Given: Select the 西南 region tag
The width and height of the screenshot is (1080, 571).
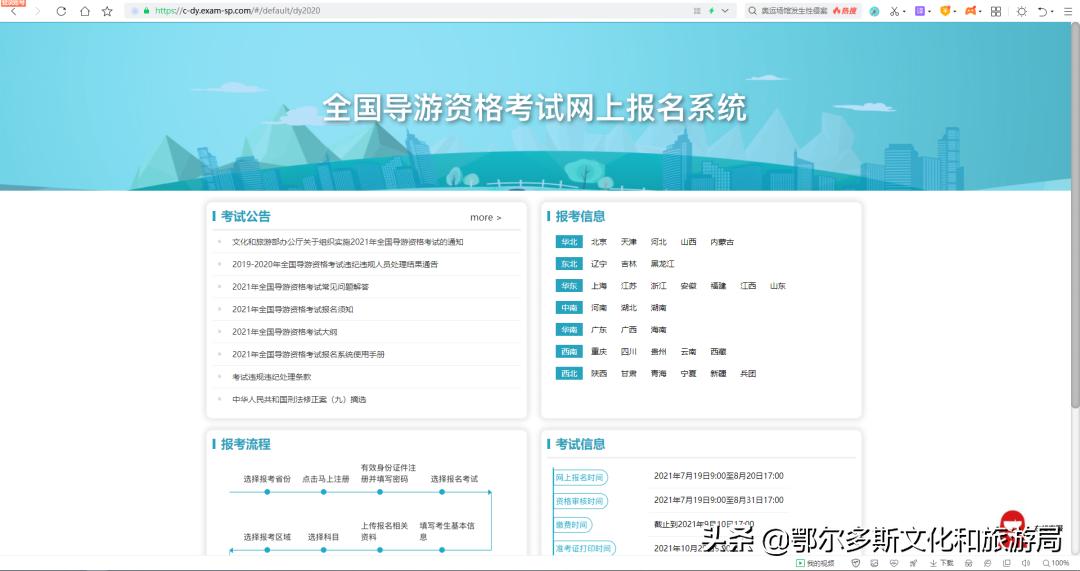Looking at the screenshot, I should tap(569, 352).
